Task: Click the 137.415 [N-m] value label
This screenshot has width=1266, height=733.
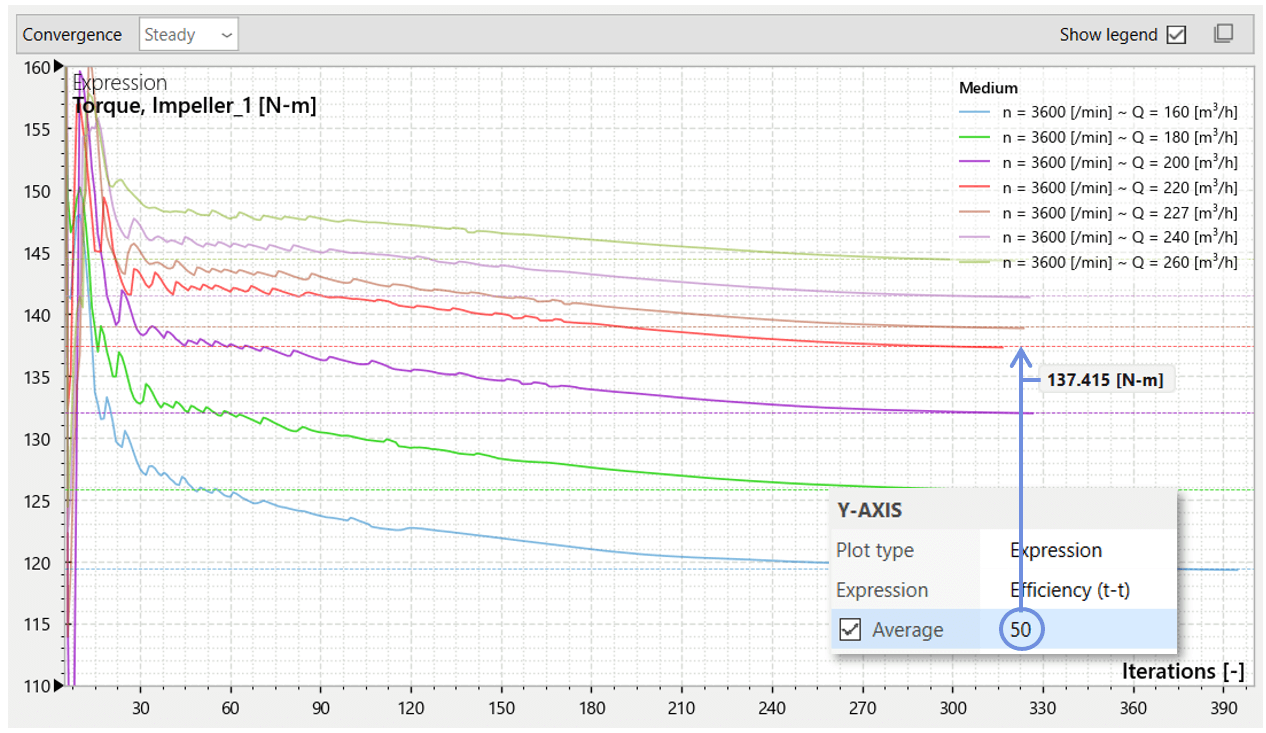Action: pos(1106,380)
